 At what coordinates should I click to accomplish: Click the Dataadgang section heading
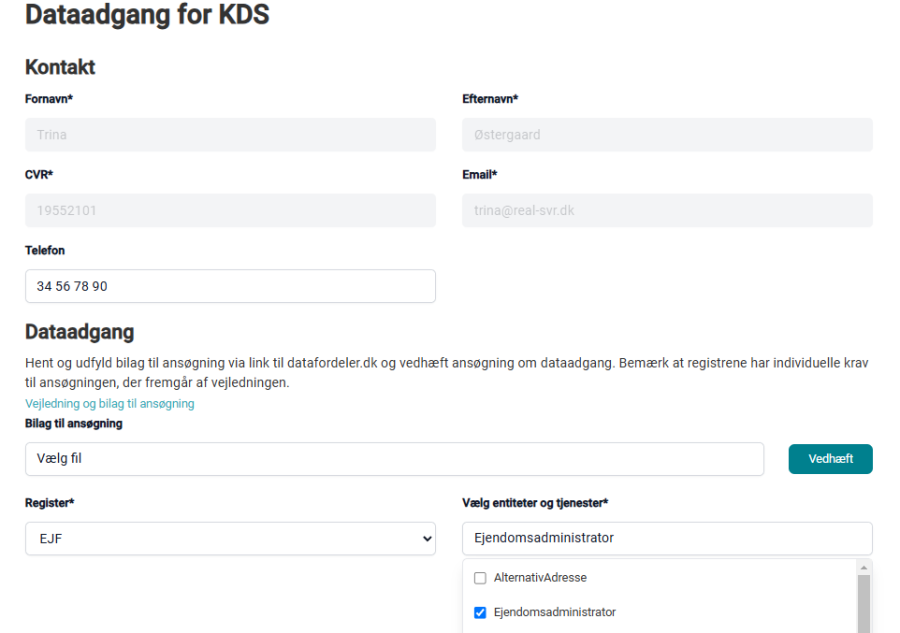pyautogui.click(x=80, y=332)
